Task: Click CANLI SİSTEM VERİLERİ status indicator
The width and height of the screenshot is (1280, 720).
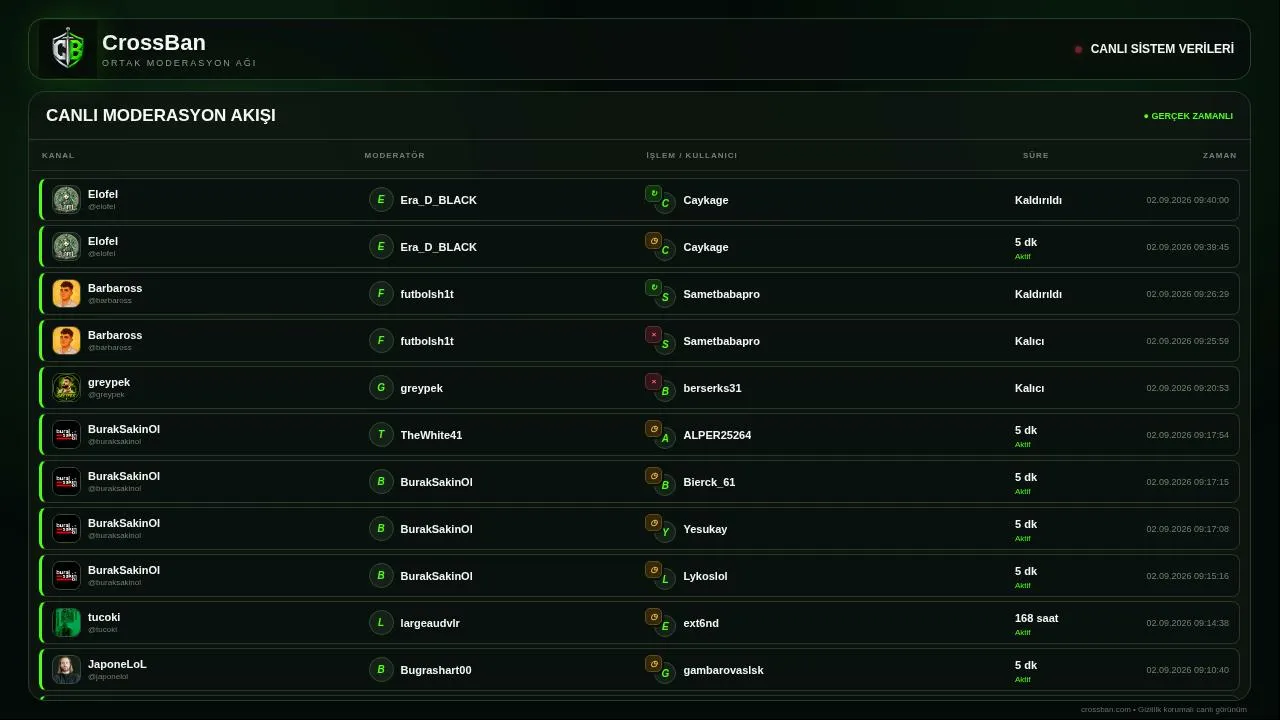Action: [x=1154, y=49]
